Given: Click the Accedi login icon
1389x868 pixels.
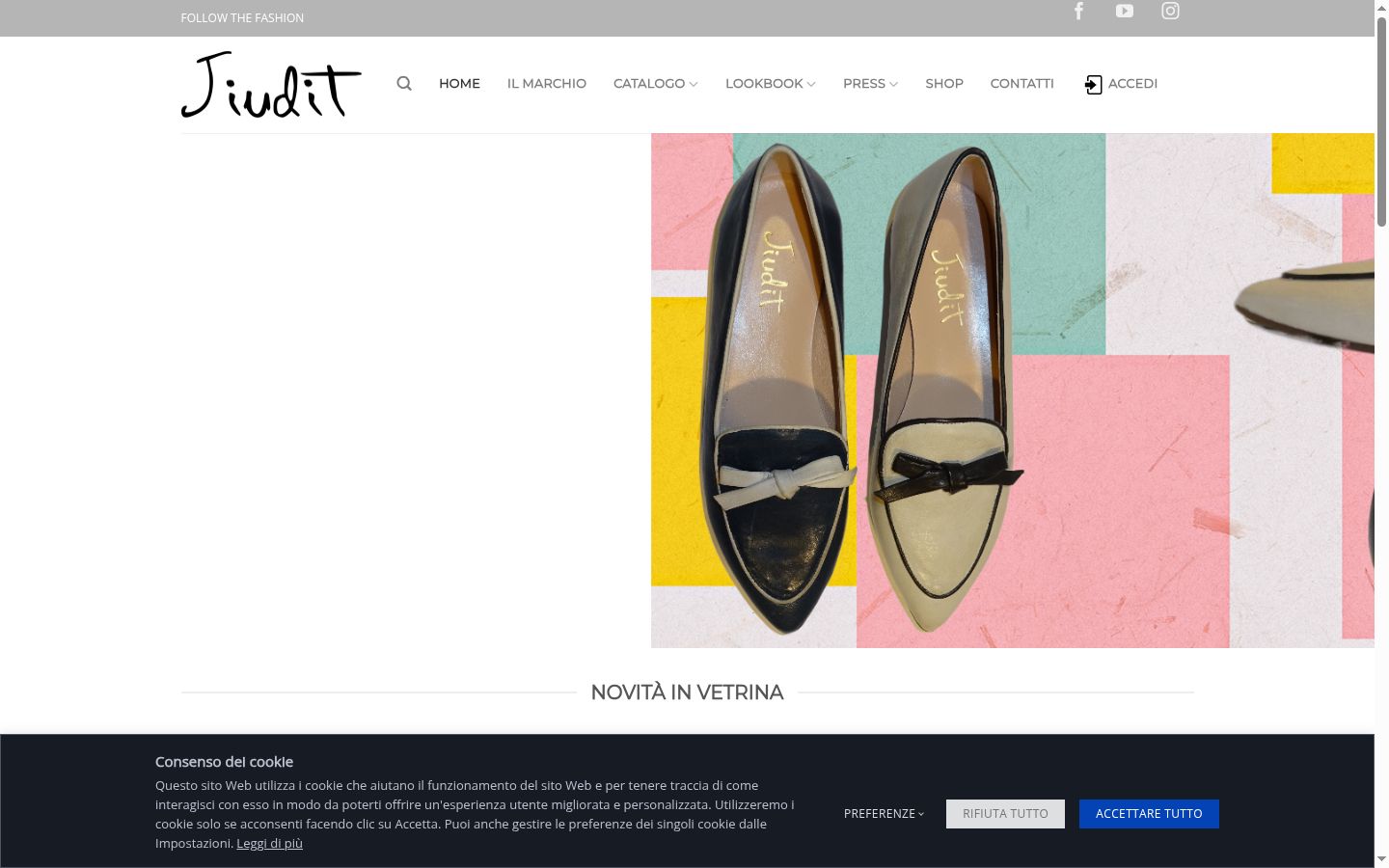Looking at the screenshot, I should point(1093,85).
